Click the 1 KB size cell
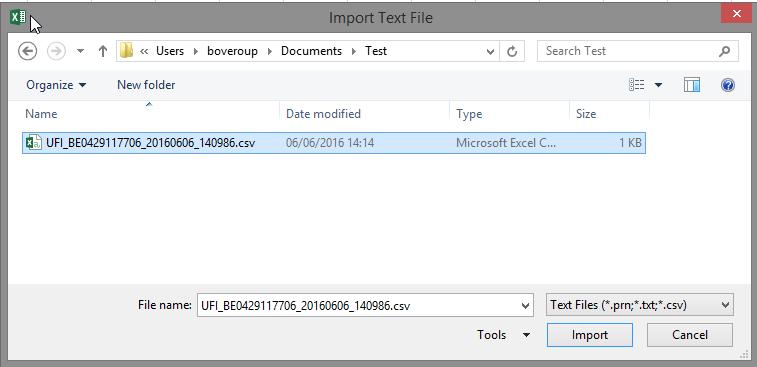 click(631, 143)
